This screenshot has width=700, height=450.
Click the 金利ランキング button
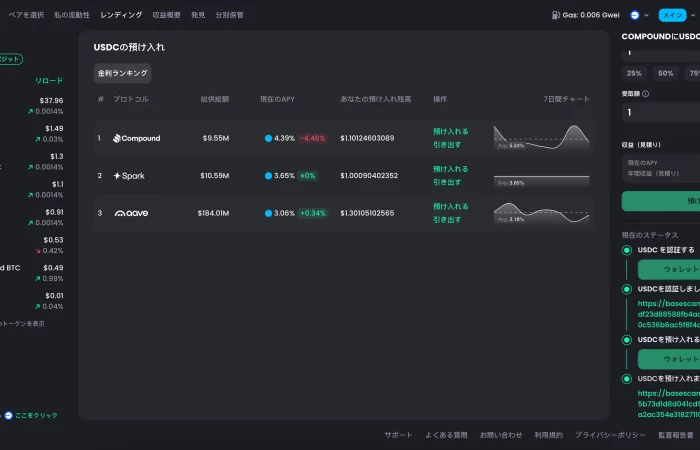click(122, 73)
